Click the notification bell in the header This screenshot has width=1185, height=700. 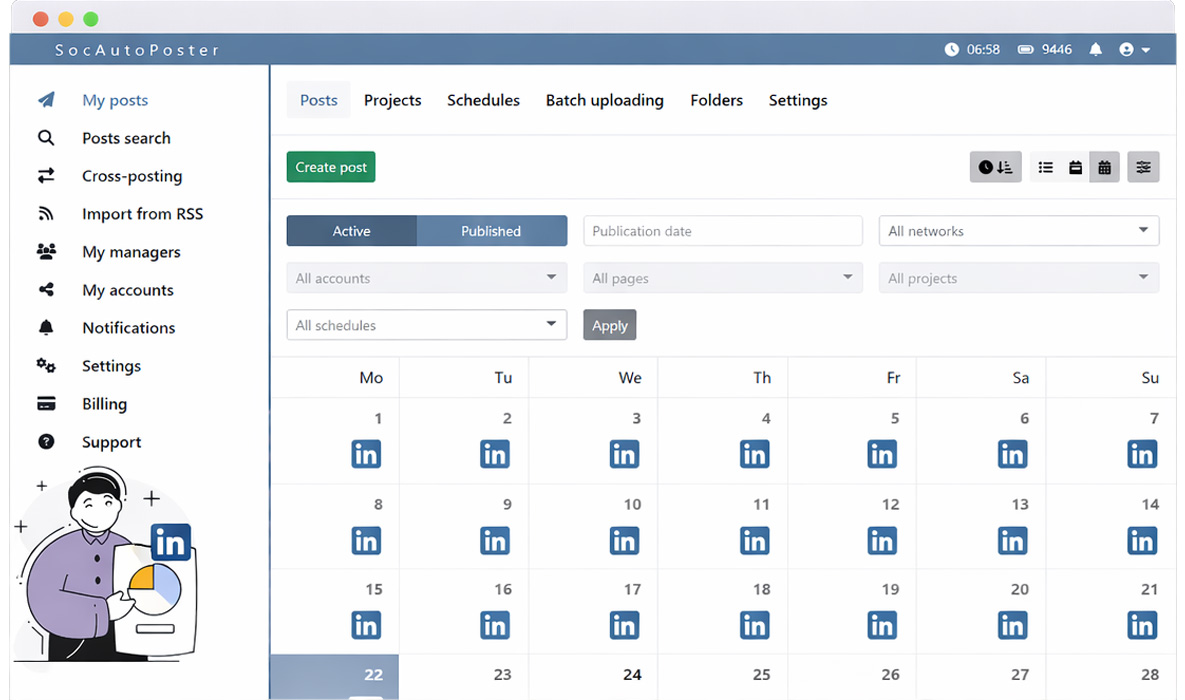coord(1095,49)
